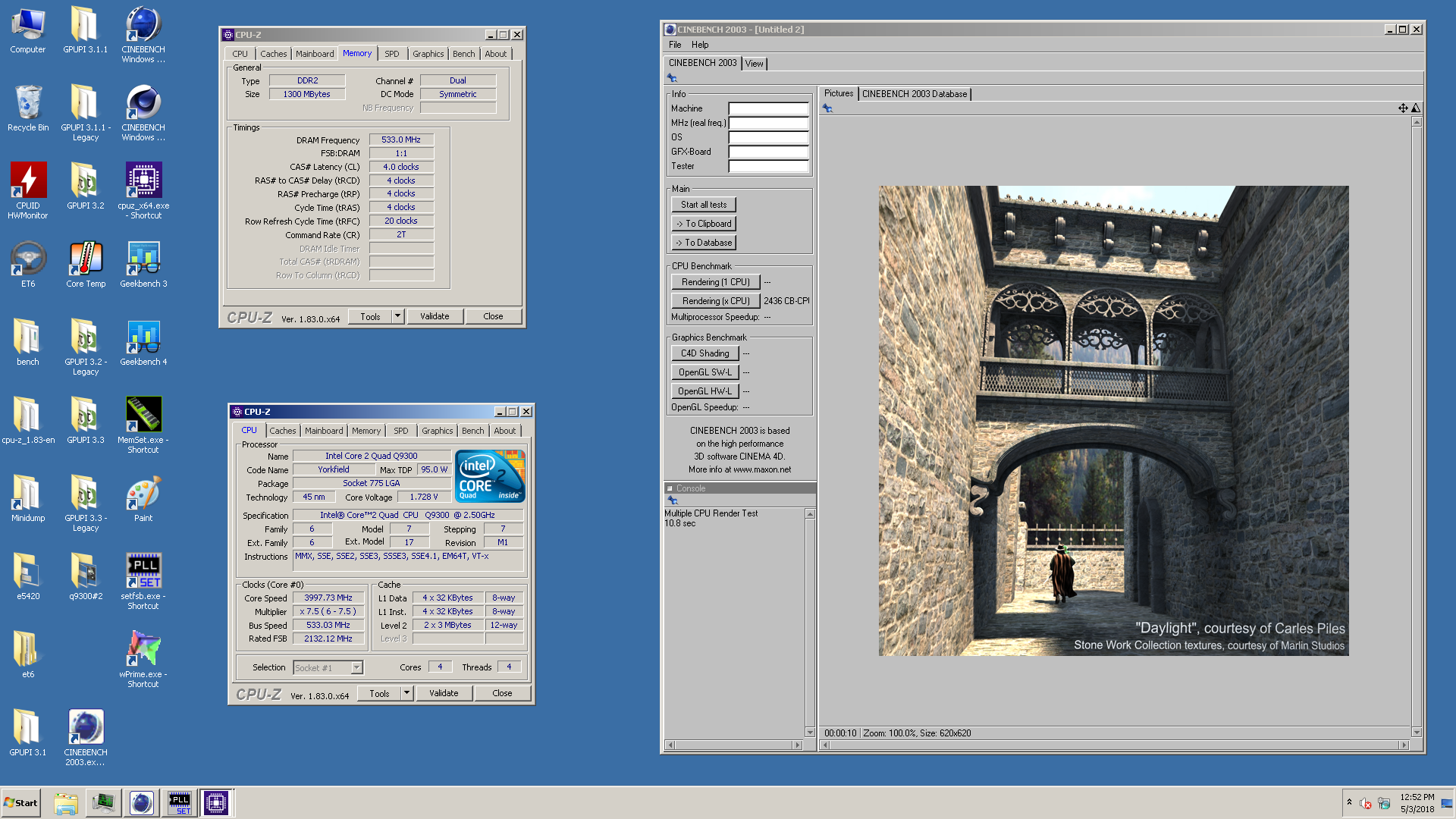Click picture panel vertical scrollbar down arrow
Image resolution: width=1456 pixels, height=819 pixels.
coord(1417,733)
